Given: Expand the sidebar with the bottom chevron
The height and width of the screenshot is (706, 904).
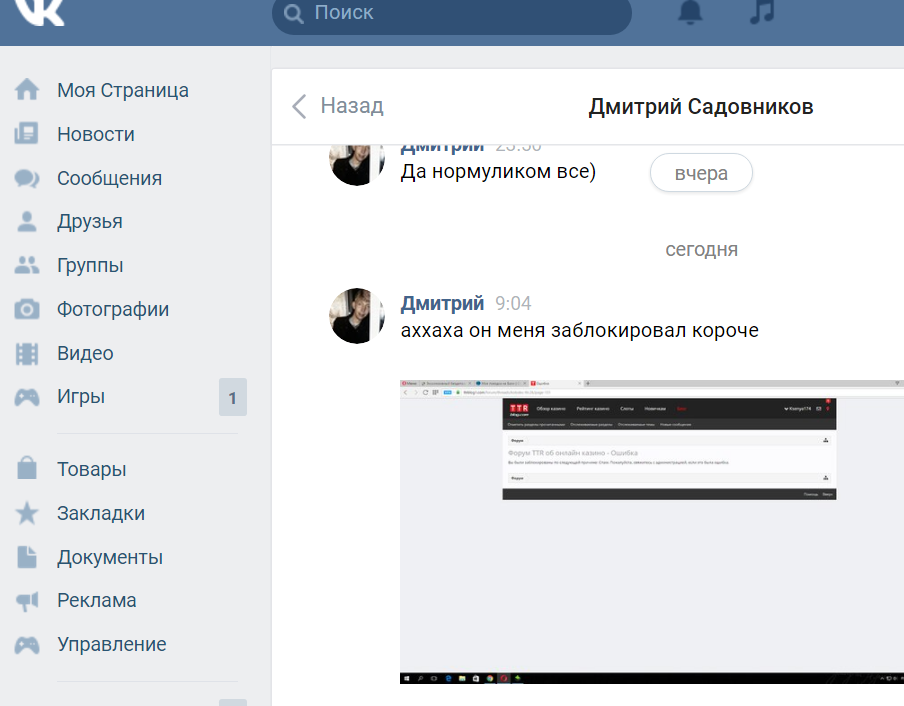Looking at the screenshot, I should 232,700.
